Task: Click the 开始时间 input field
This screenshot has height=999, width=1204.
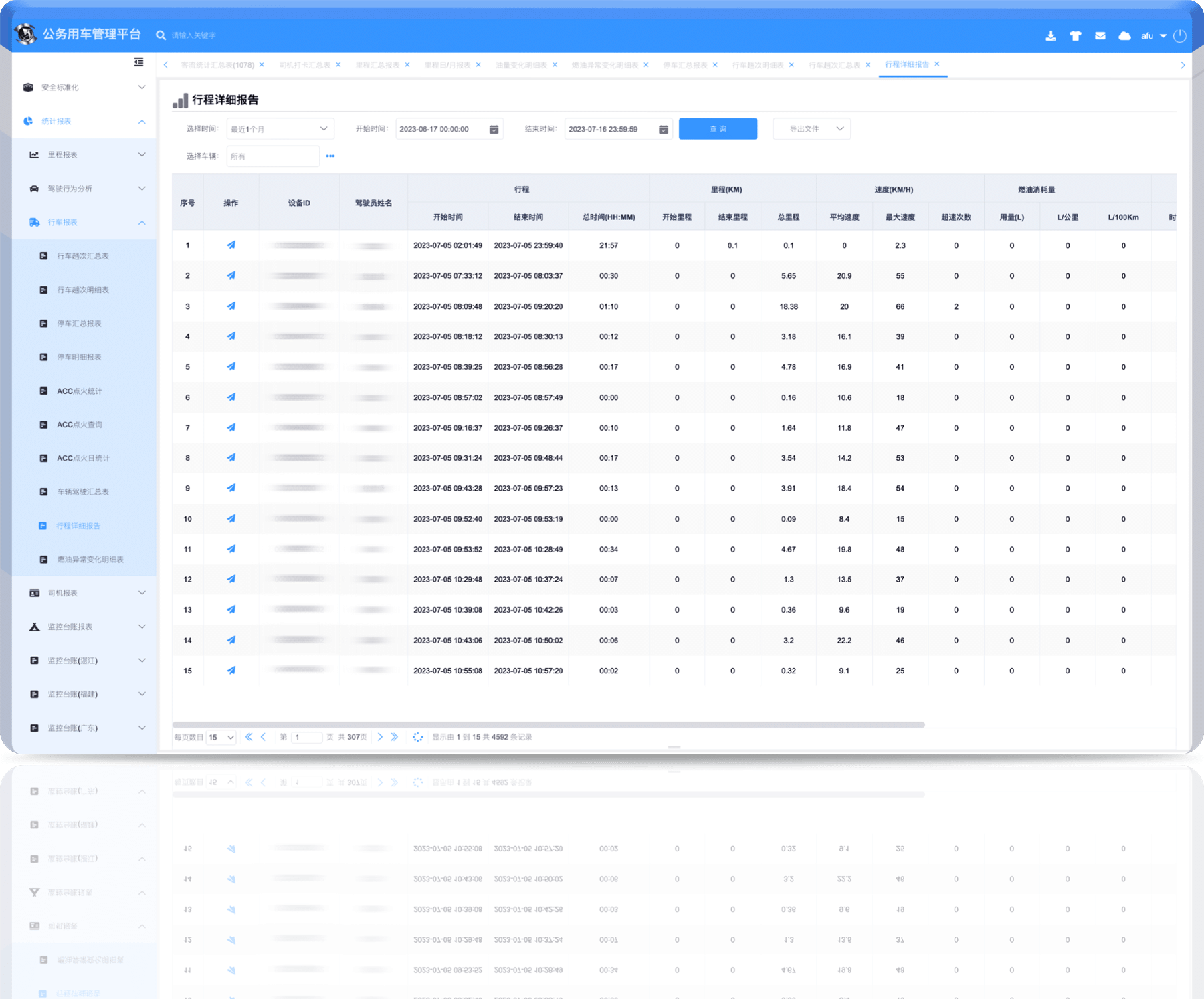Action: point(449,129)
